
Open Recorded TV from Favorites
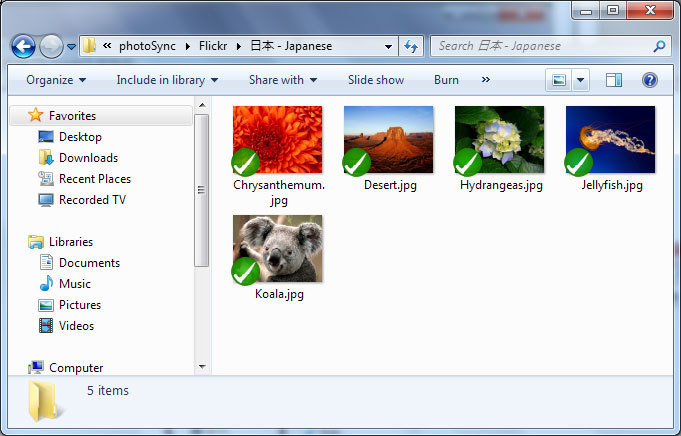click(92, 200)
